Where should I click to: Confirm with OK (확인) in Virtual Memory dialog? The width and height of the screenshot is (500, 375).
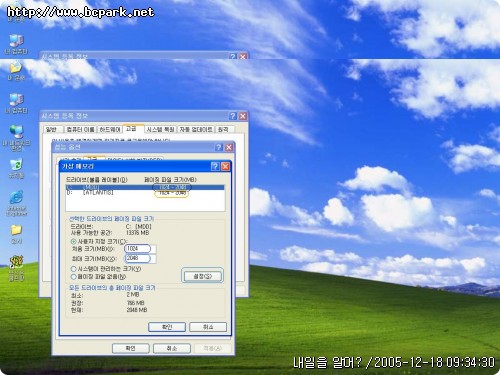pyautogui.click(x=167, y=327)
